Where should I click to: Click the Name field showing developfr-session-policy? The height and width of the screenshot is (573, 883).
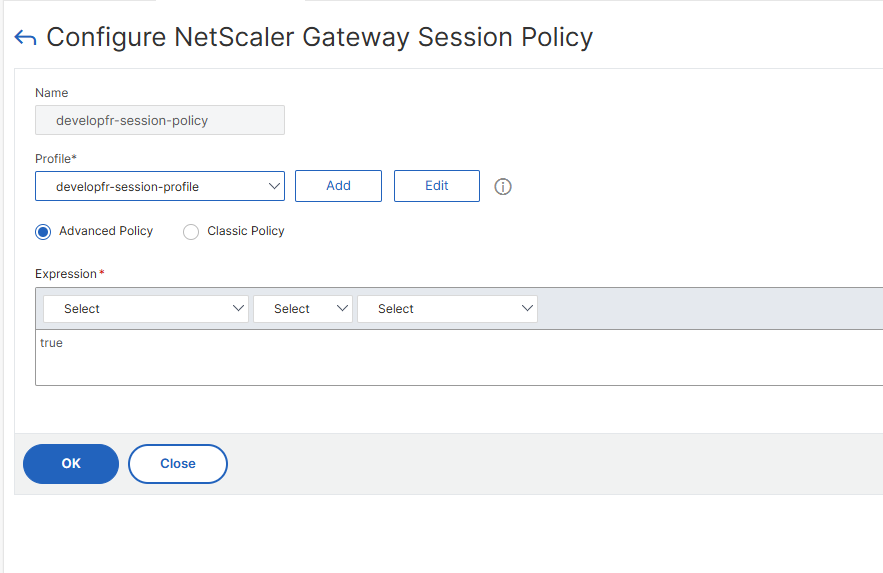(160, 120)
